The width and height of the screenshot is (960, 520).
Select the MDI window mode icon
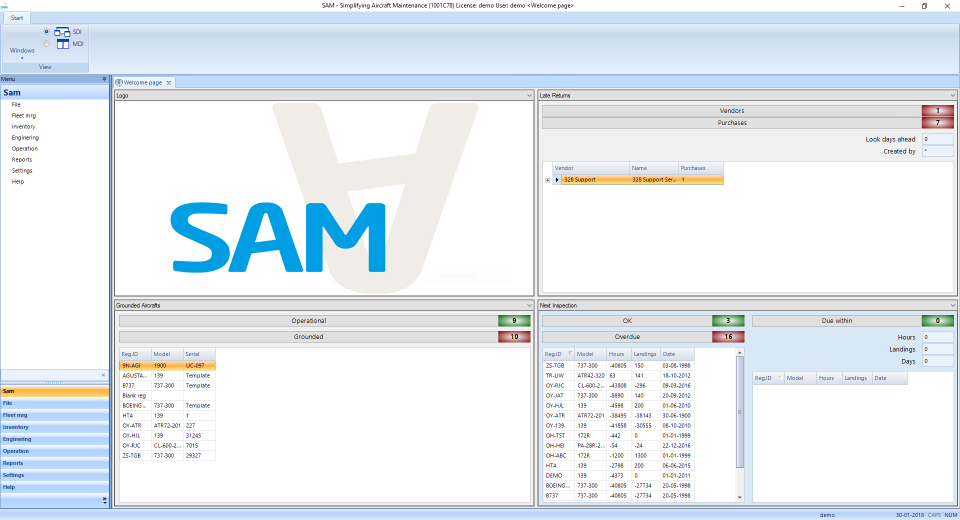pyautogui.click(x=62, y=44)
